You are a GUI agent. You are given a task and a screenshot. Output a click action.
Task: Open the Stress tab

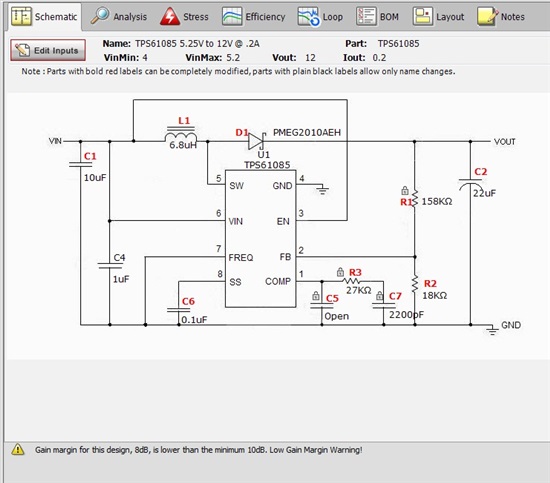[x=184, y=16]
